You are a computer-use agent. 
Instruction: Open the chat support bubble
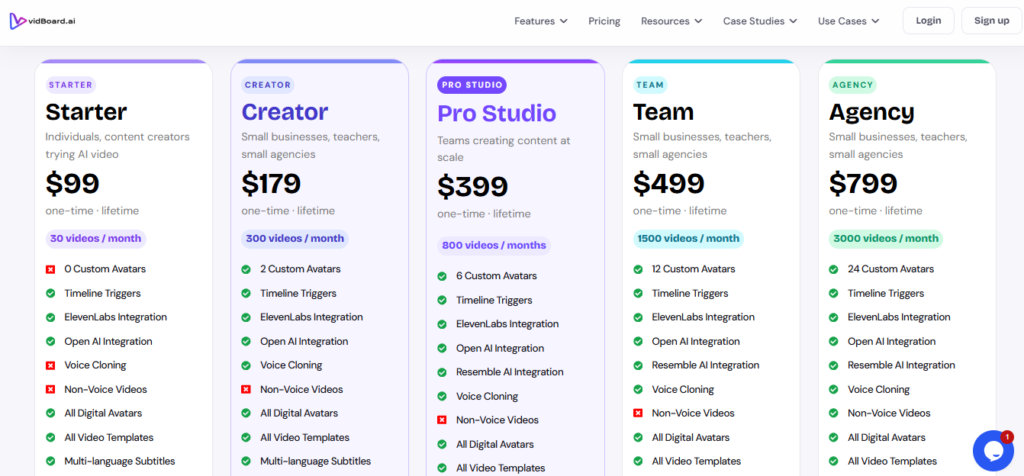tap(993, 450)
